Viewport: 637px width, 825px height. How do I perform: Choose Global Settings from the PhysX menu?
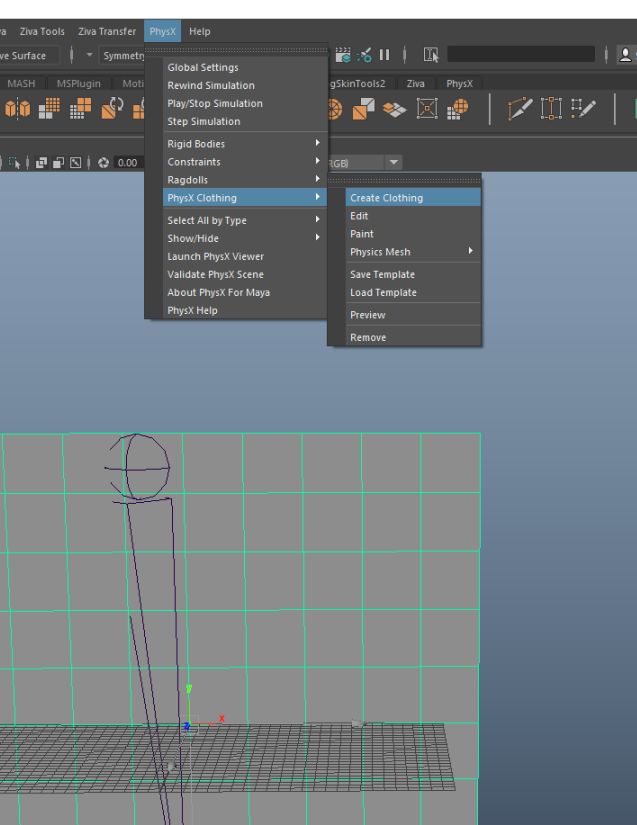point(245,67)
